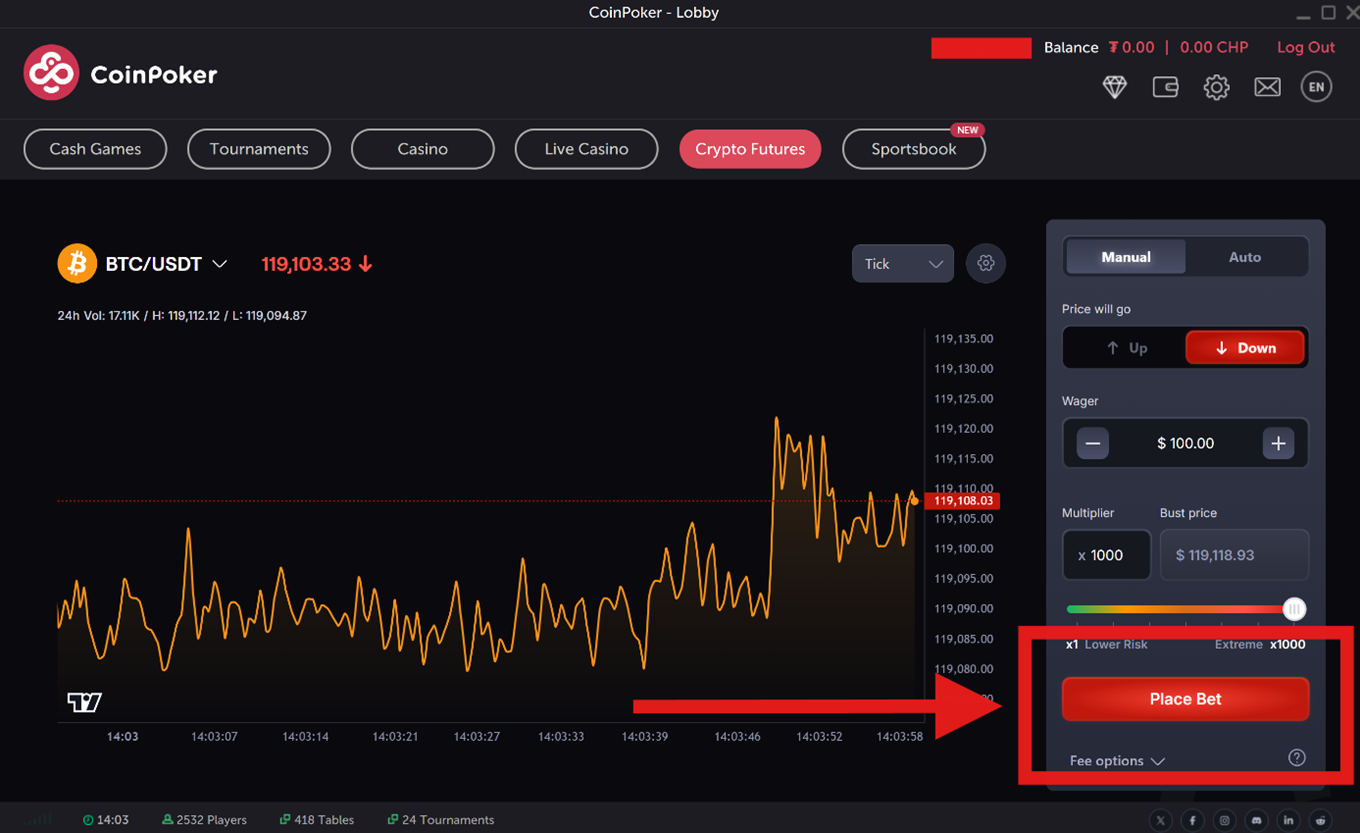Expand Fee options

click(x=1117, y=761)
